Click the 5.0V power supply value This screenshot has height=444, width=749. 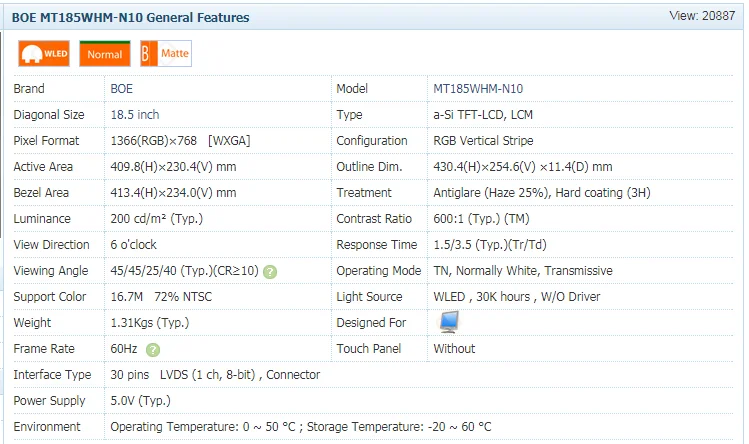coord(140,401)
